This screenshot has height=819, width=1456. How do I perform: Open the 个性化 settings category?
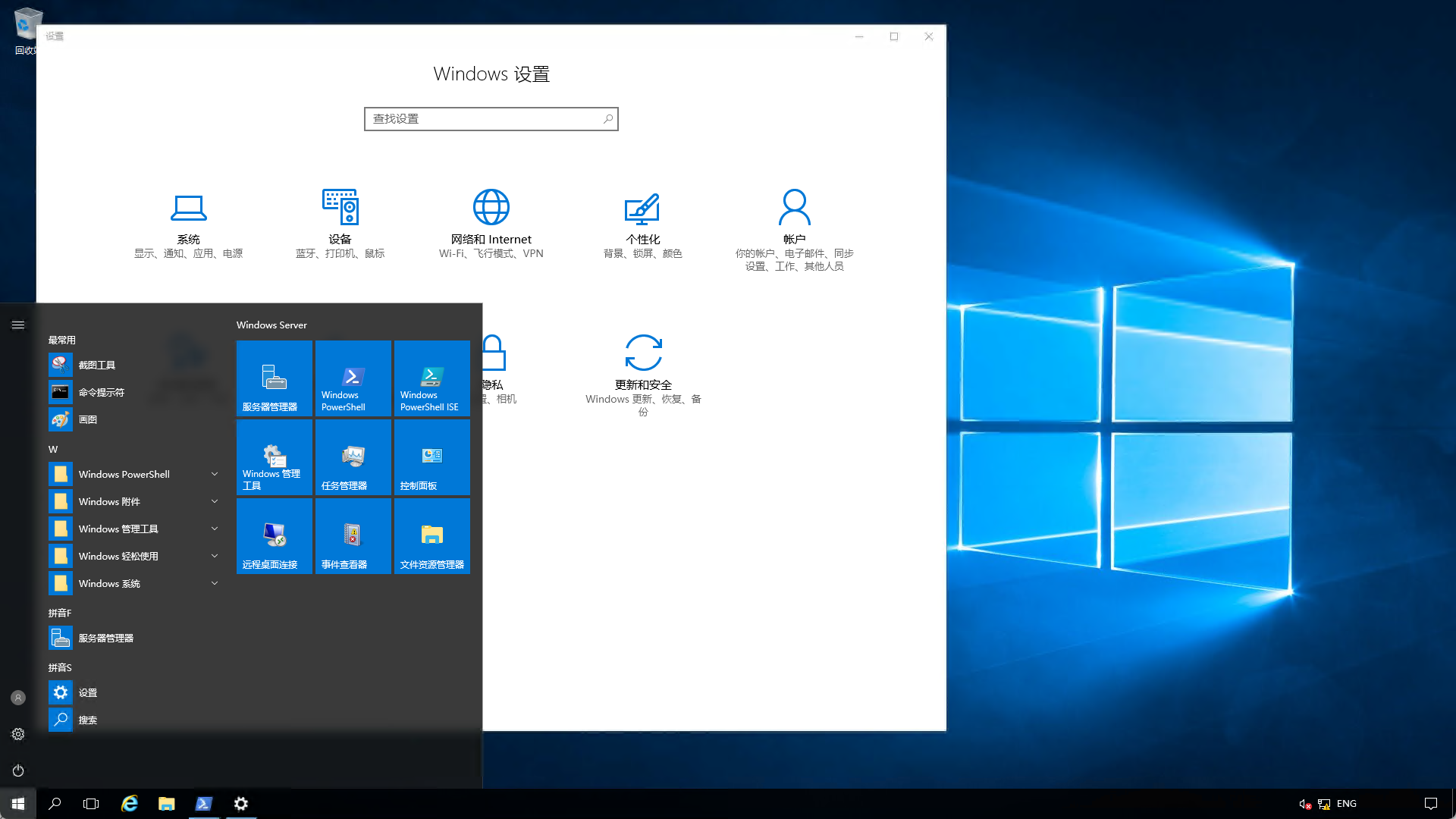pos(643,225)
